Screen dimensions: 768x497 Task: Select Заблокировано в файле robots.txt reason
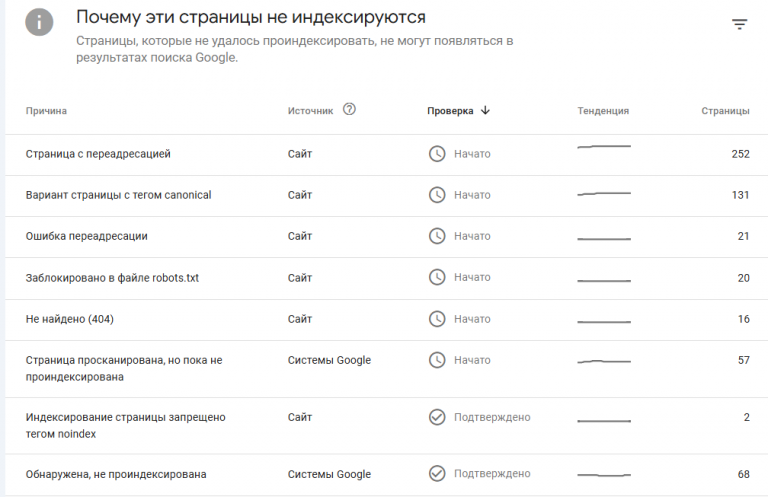(112, 278)
